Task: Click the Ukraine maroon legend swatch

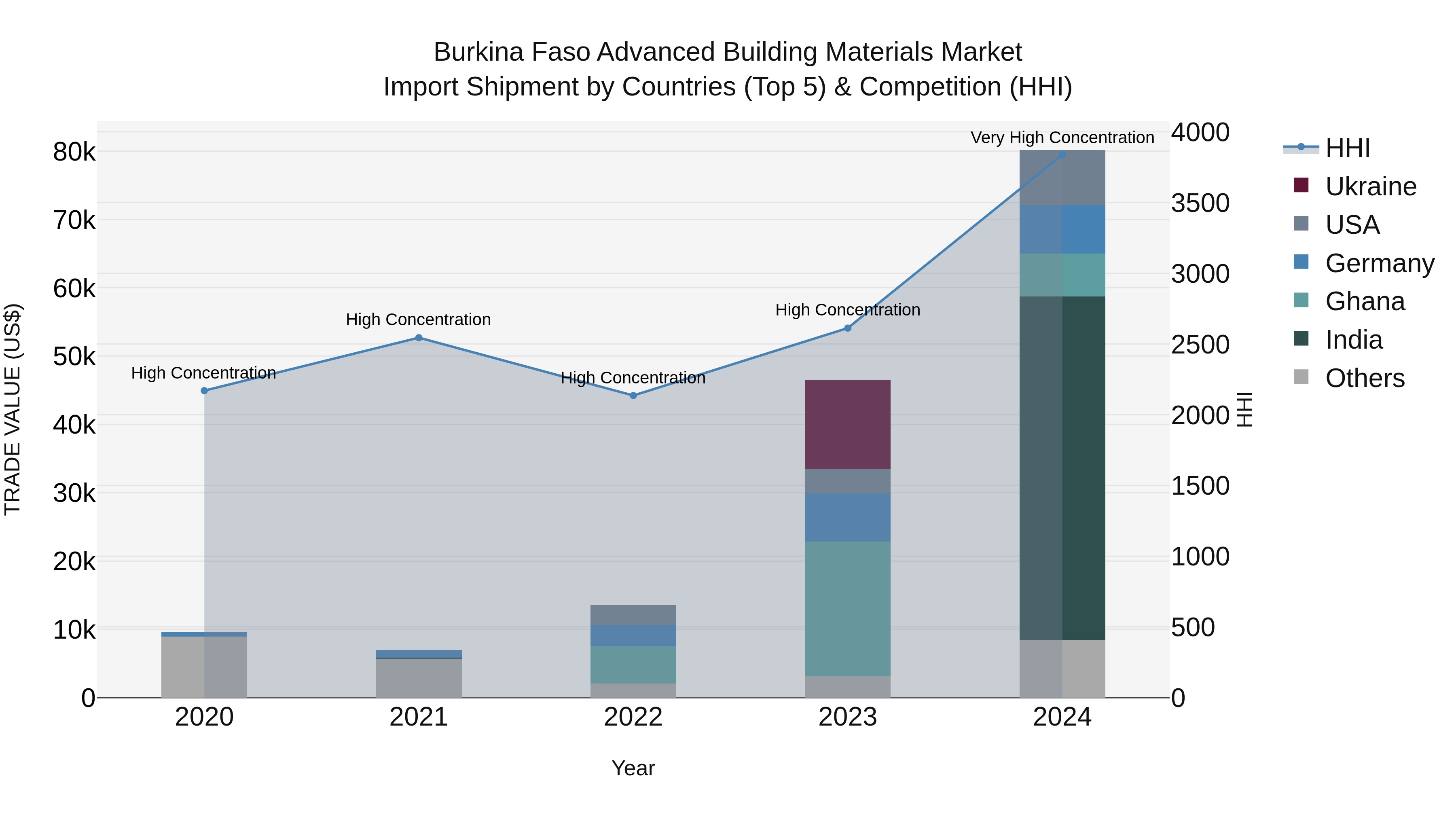Action: tap(1301, 185)
